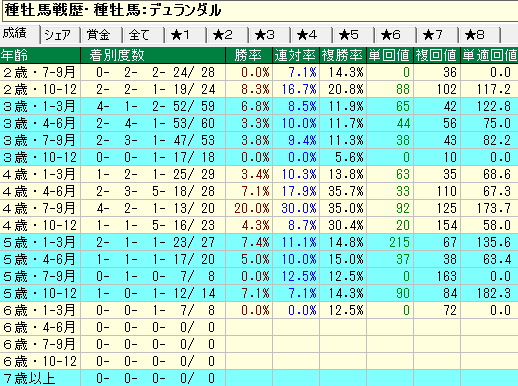The image size is (518, 386).
Task: Select the 4歳・7-9月 row label
Action: [40, 208]
